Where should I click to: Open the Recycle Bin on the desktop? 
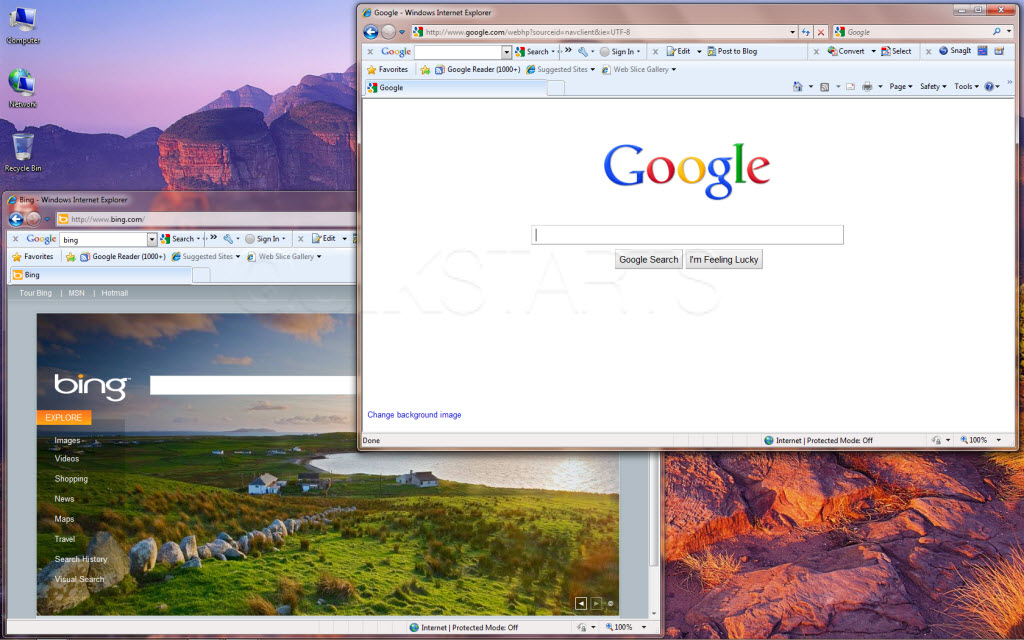tap(23, 152)
